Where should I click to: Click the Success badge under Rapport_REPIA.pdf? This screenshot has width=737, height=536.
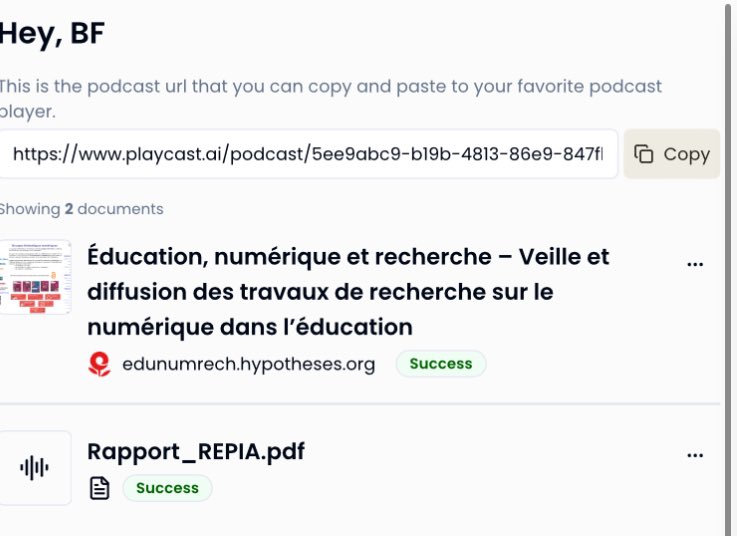(x=167, y=488)
